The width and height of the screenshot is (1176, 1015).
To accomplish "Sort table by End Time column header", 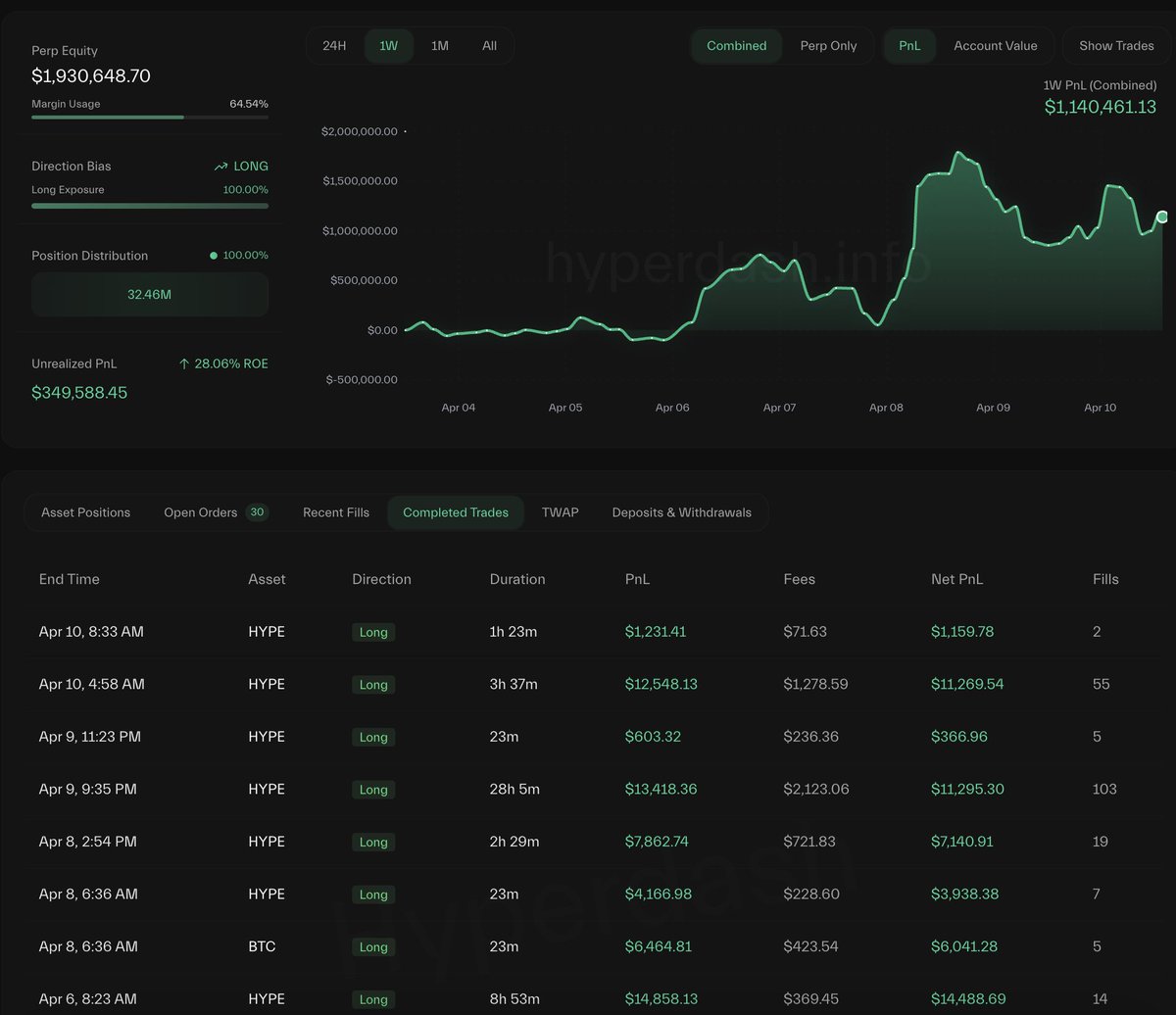I will tap(69, 579).
